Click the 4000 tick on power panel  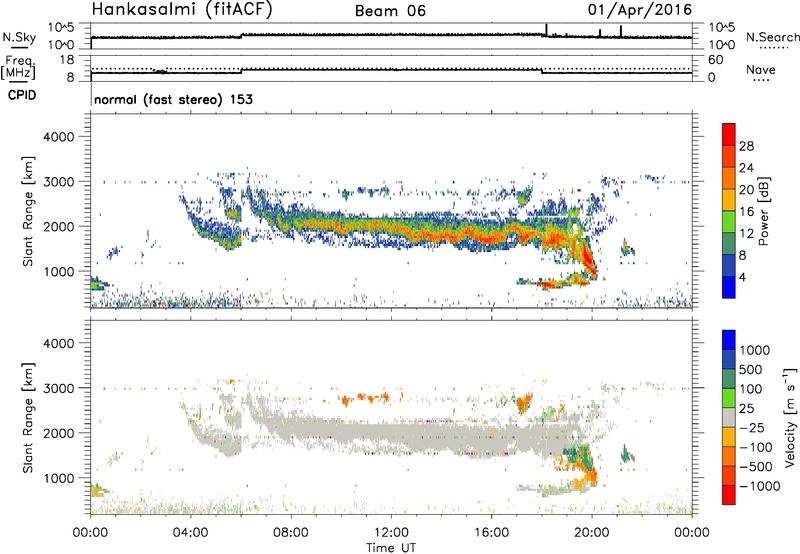[58, 137]
